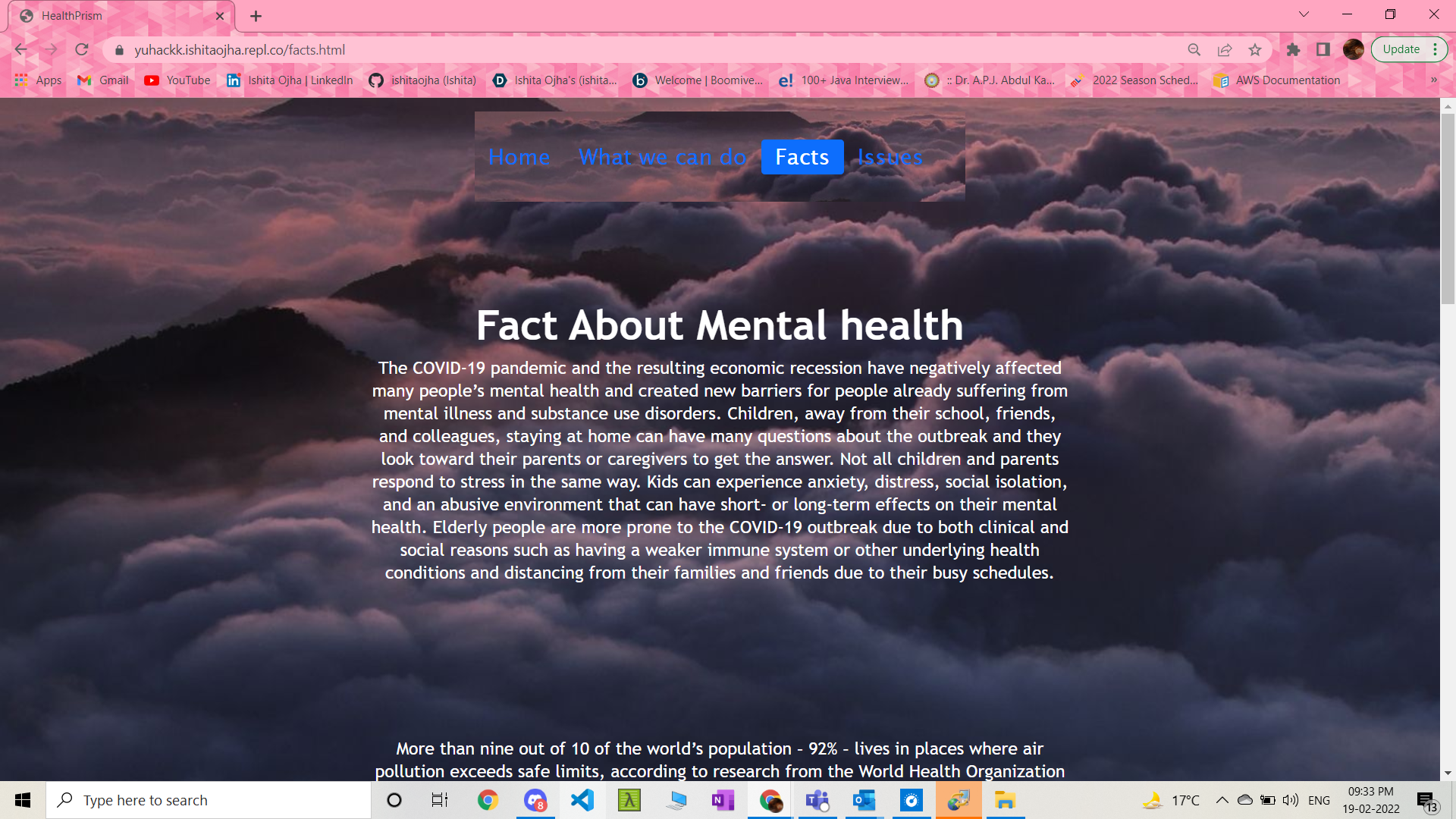The width and height of the screenshot is (1456, 819).
Task: Open Visual Studio Code from taskbar
Action: click(582, 800)
